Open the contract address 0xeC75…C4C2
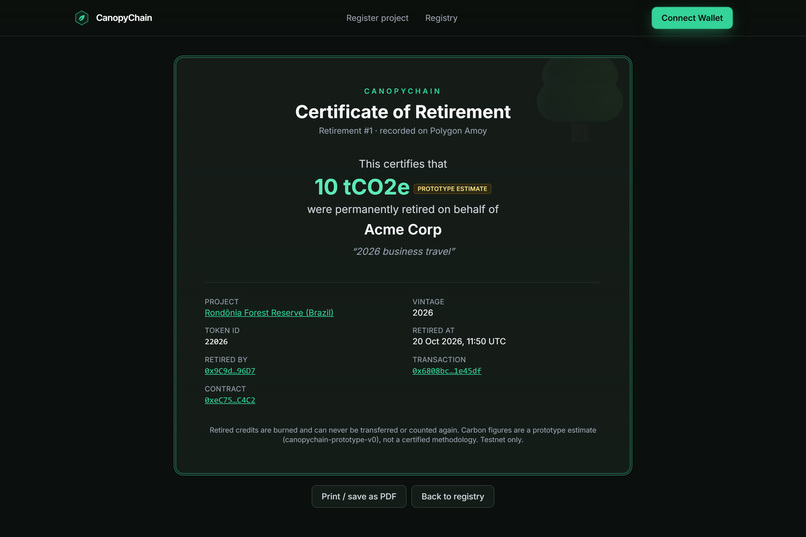 point(230,400)
